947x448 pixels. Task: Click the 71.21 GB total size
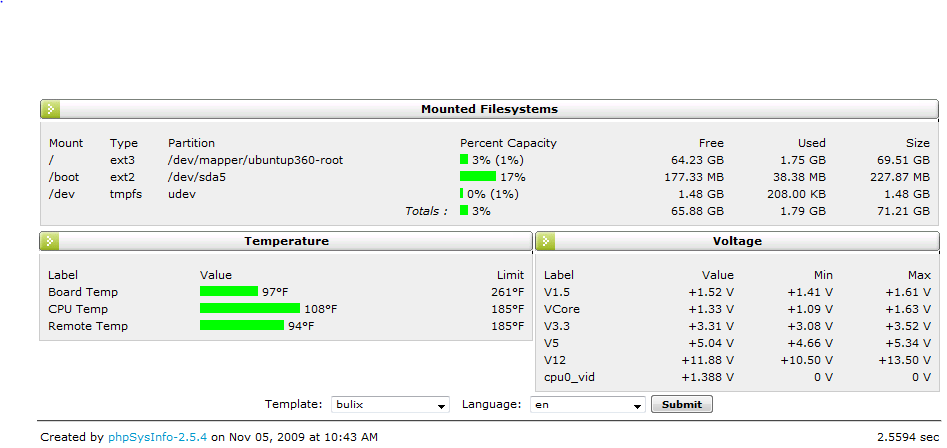tap(904, 211)
